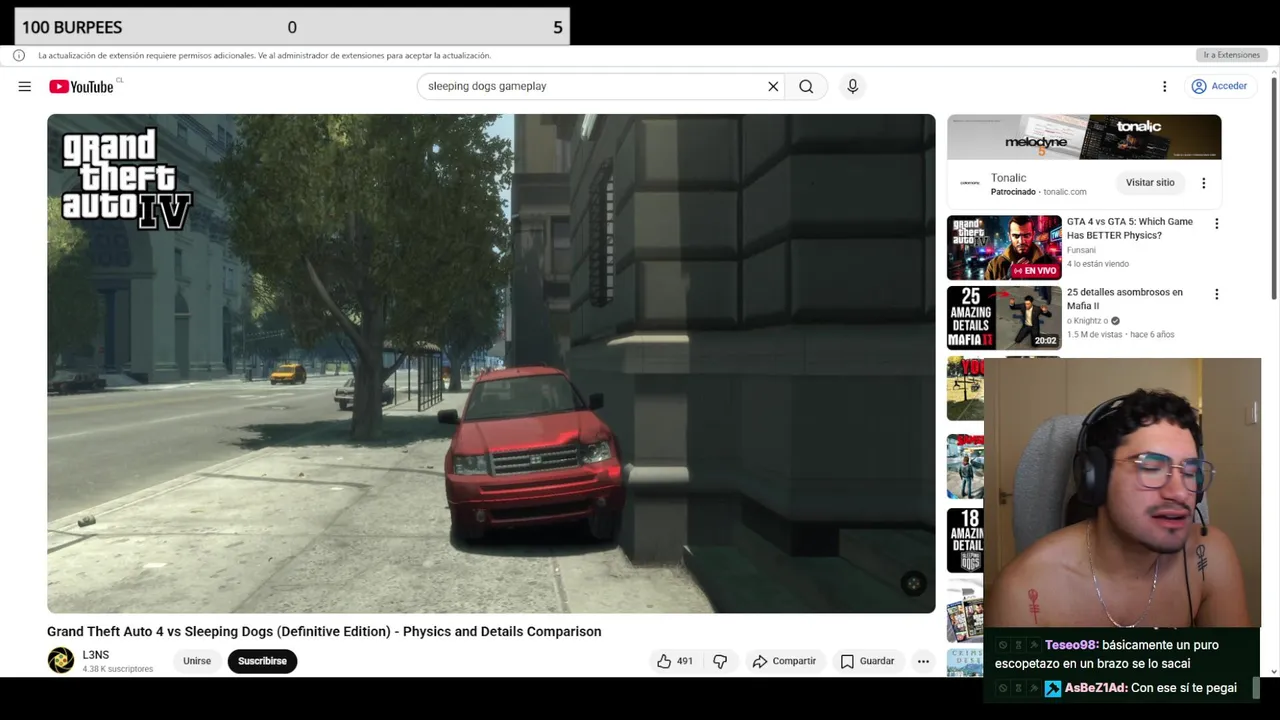Click the Knightz channel name
1280x720 pixels.
(1088, 320)
